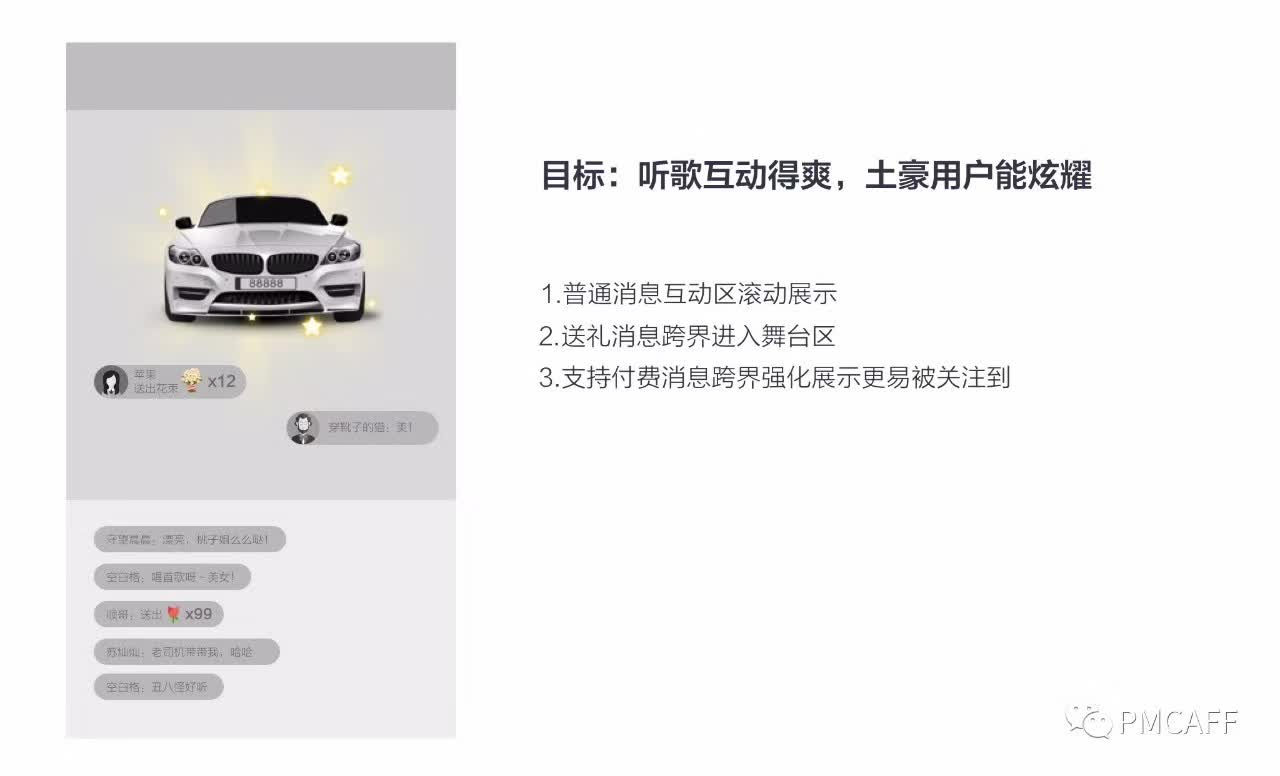Image resolution: width=1280 pixels, height=776 pixels.
Task: Open the 苏灿灿 老司机带带我 message
Action: click(x=187, y=651)
